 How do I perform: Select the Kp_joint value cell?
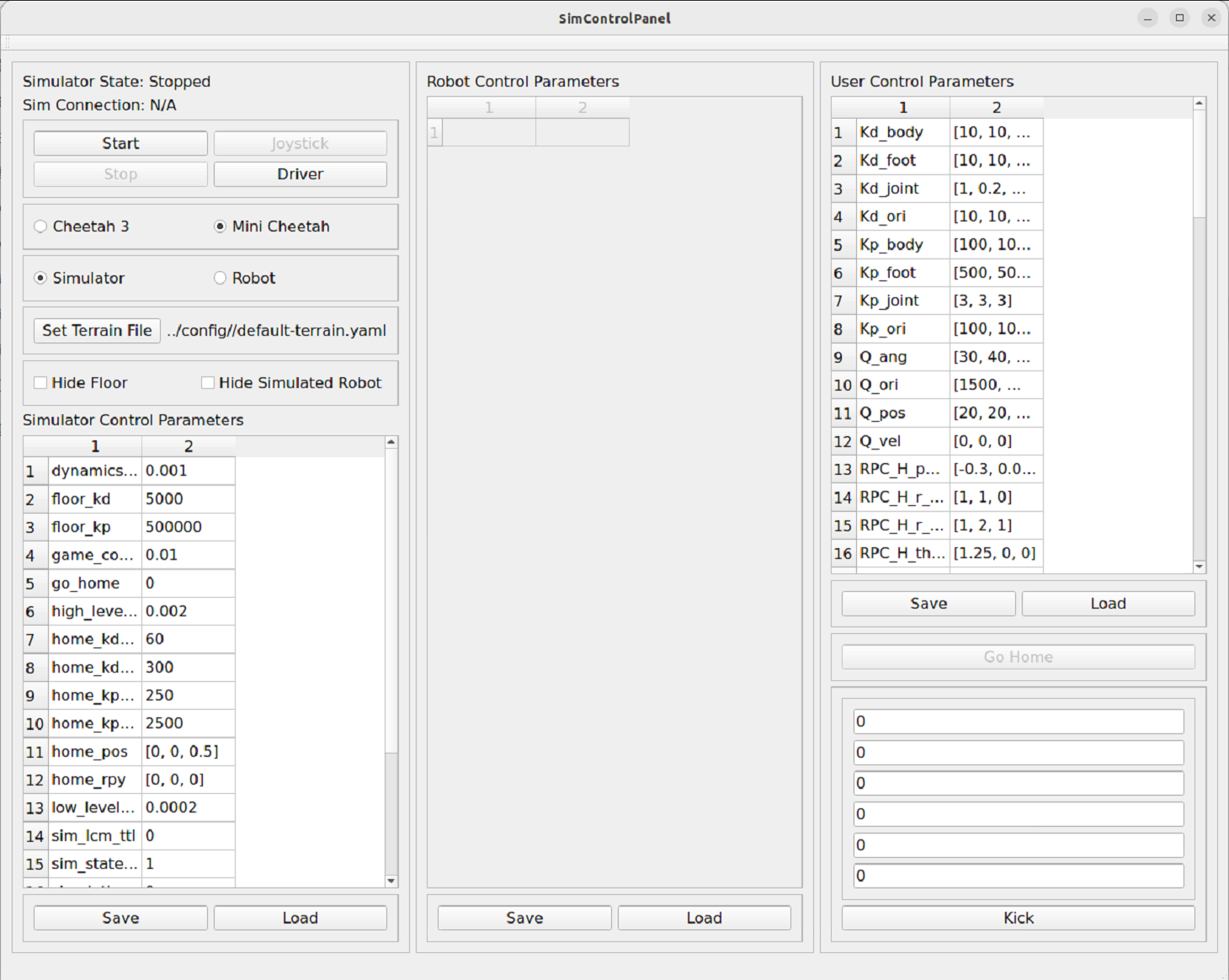[996, 301]
